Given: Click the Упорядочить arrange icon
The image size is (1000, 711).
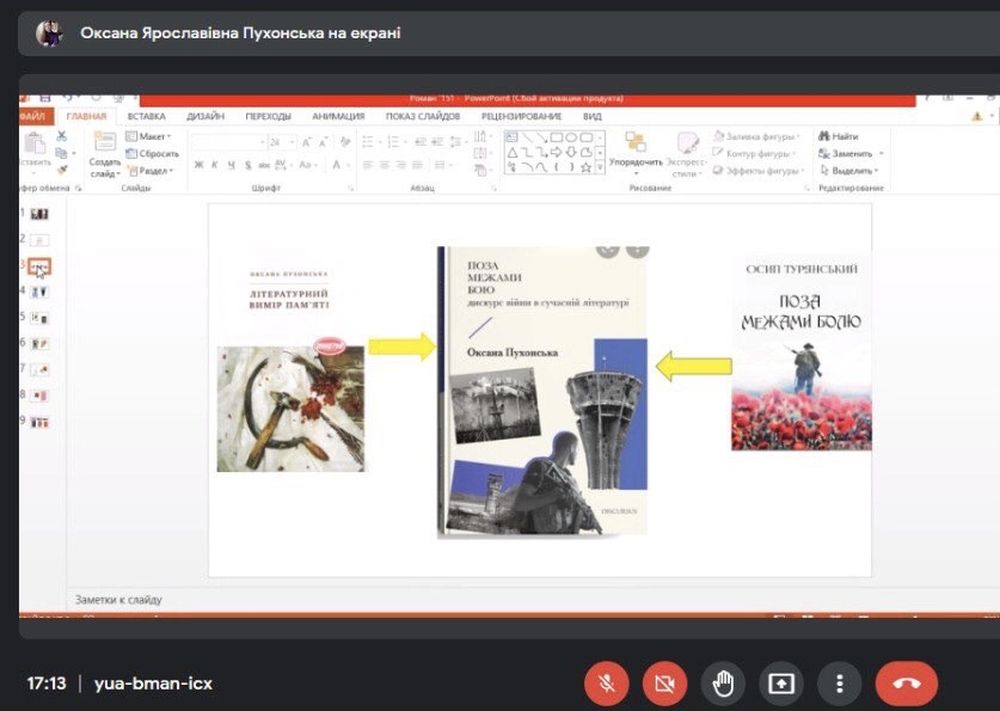Looking at the screenshot, I should 635,147.
